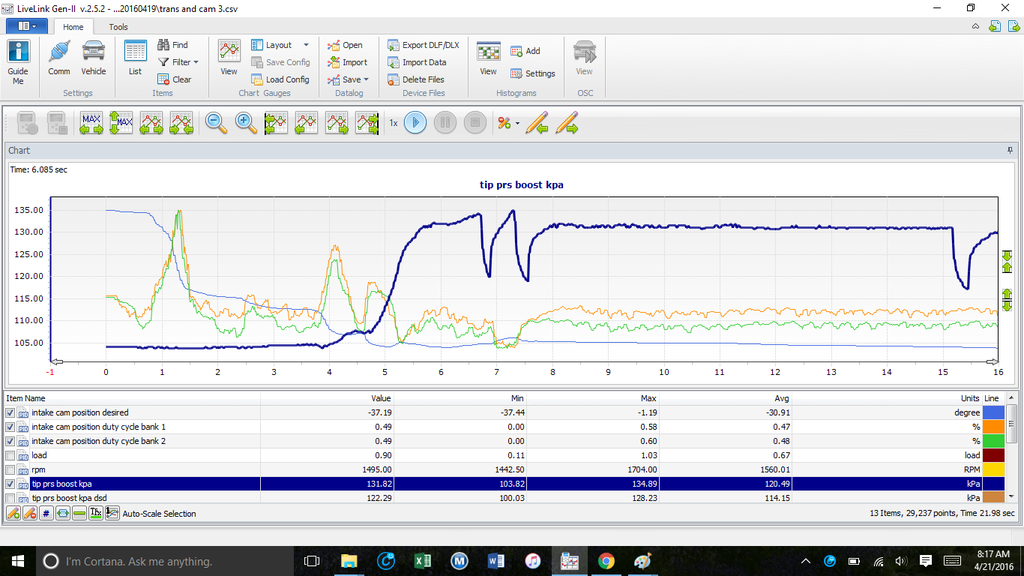Open Excel from the taskbar

point(423,561)
